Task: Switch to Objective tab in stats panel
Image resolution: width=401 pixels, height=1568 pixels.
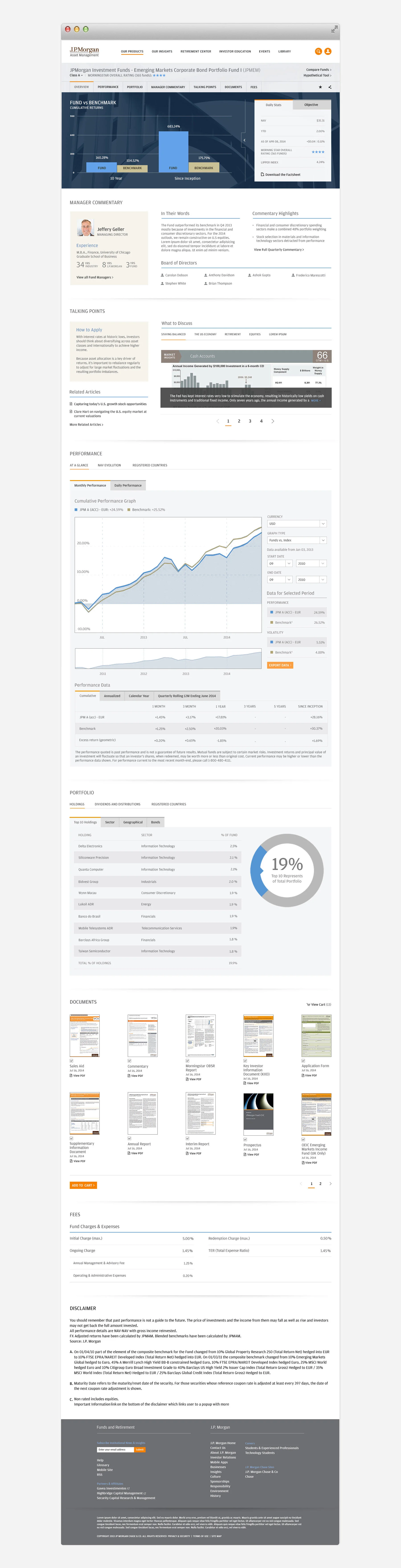Action: coord(311,105)
